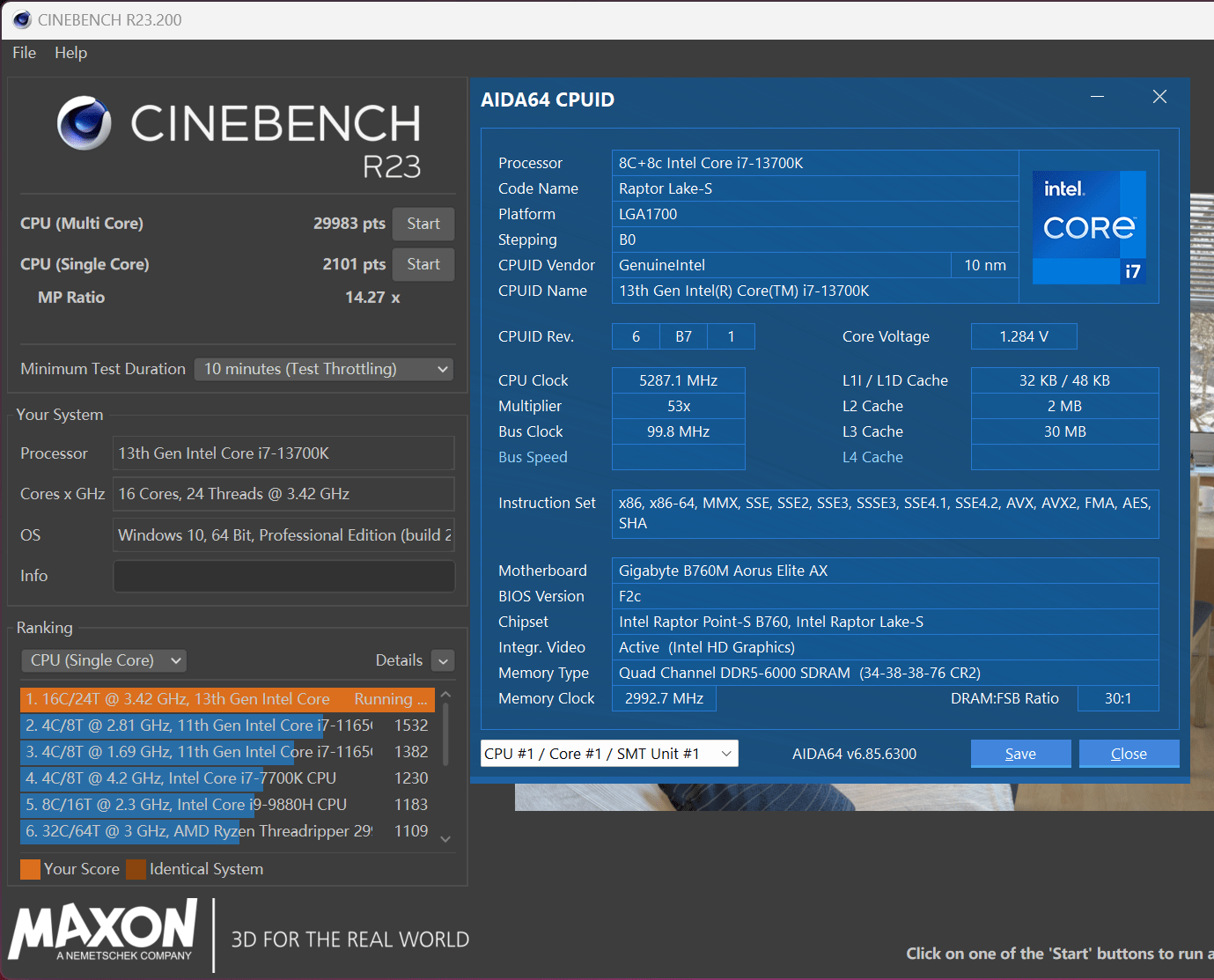Screen dimensions: 1214x980
Task: Select ranking row 16C/24T 13th Gen Intel Core
Action: 227,699
